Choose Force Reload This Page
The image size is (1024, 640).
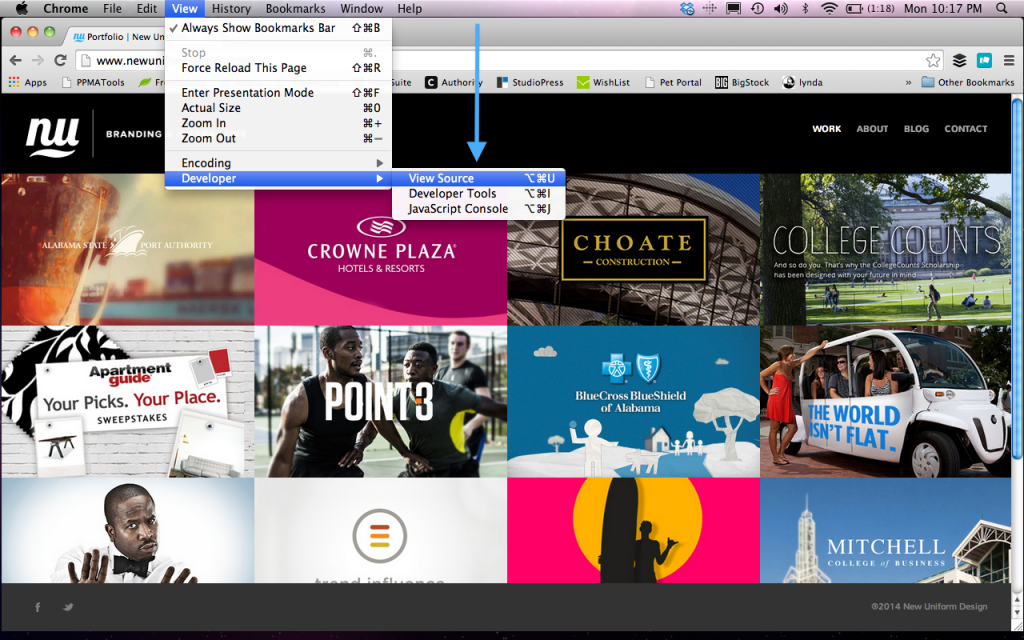click(x=278, y=68)
